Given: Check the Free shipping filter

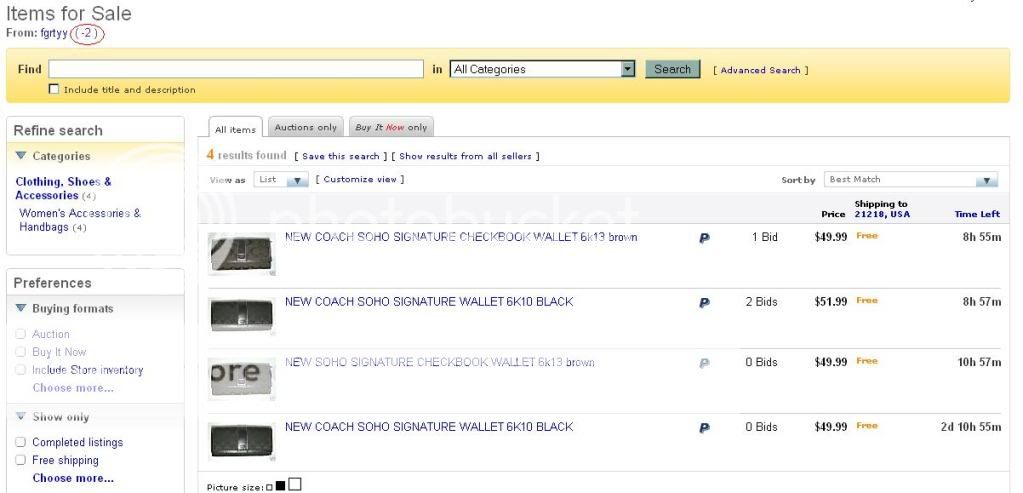Looking at the screenshot, I should 20,460.
